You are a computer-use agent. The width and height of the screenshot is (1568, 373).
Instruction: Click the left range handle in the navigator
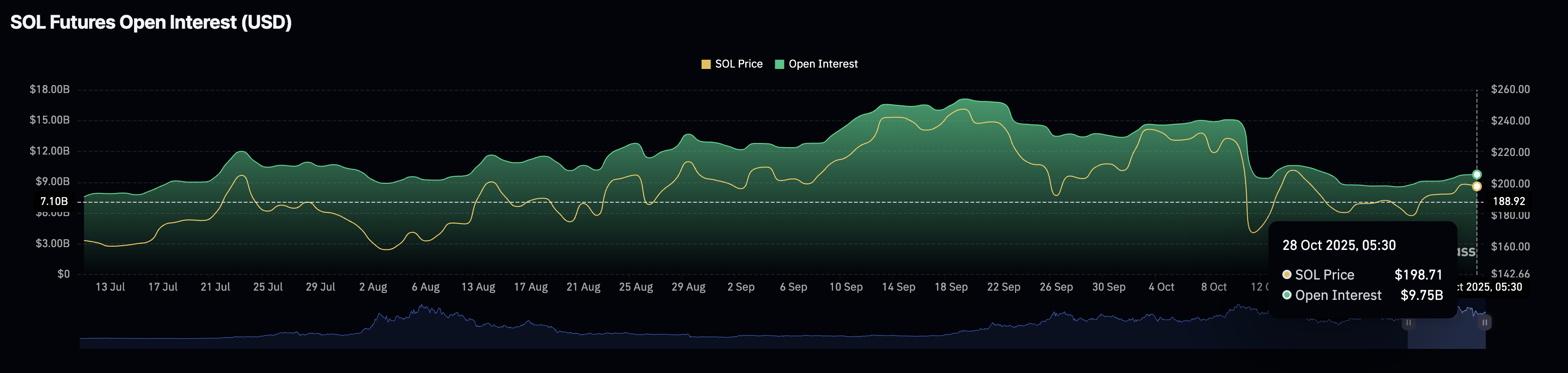(x=1408, y=323)
